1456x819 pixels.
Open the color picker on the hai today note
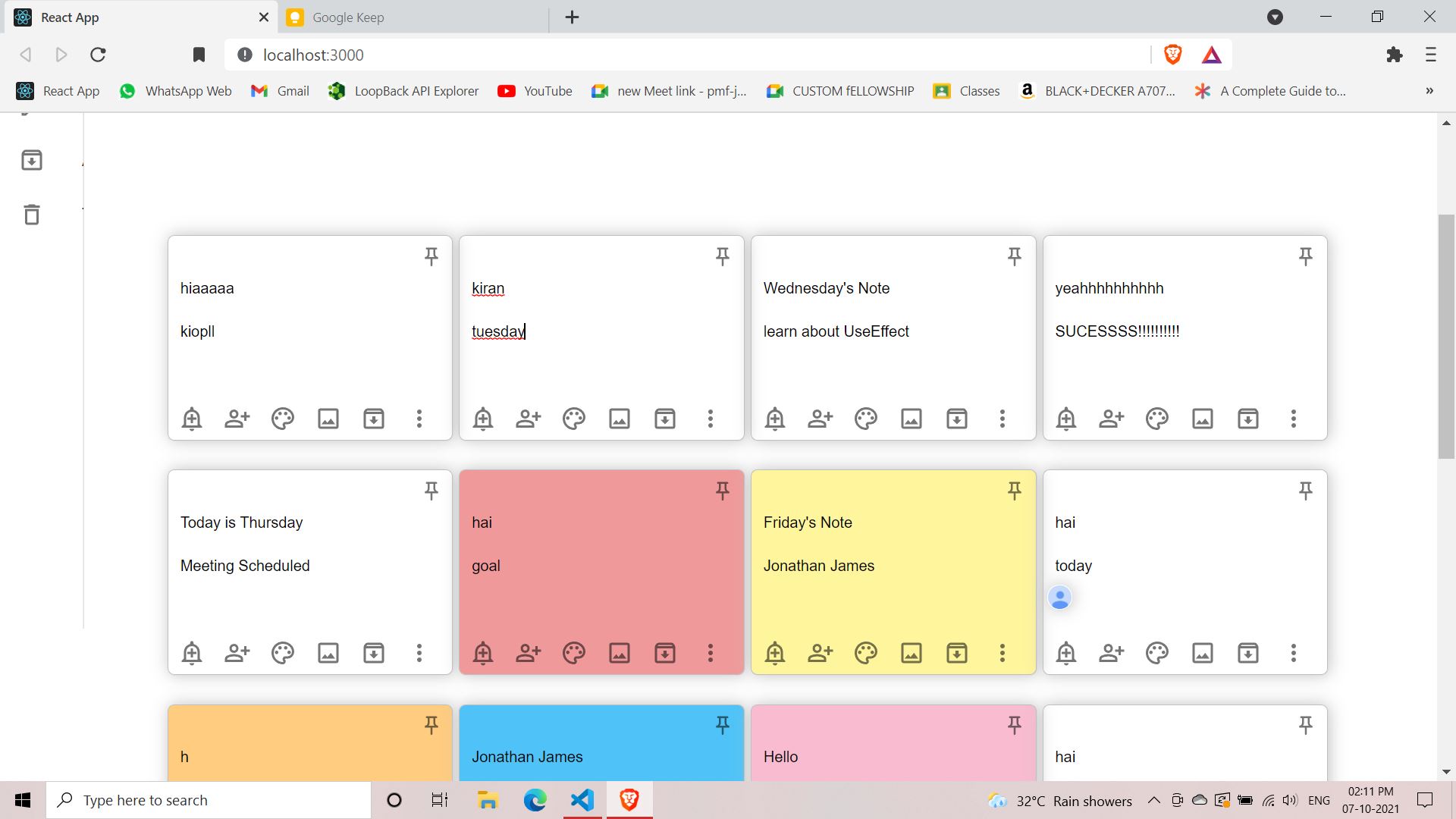point(1156,652)
